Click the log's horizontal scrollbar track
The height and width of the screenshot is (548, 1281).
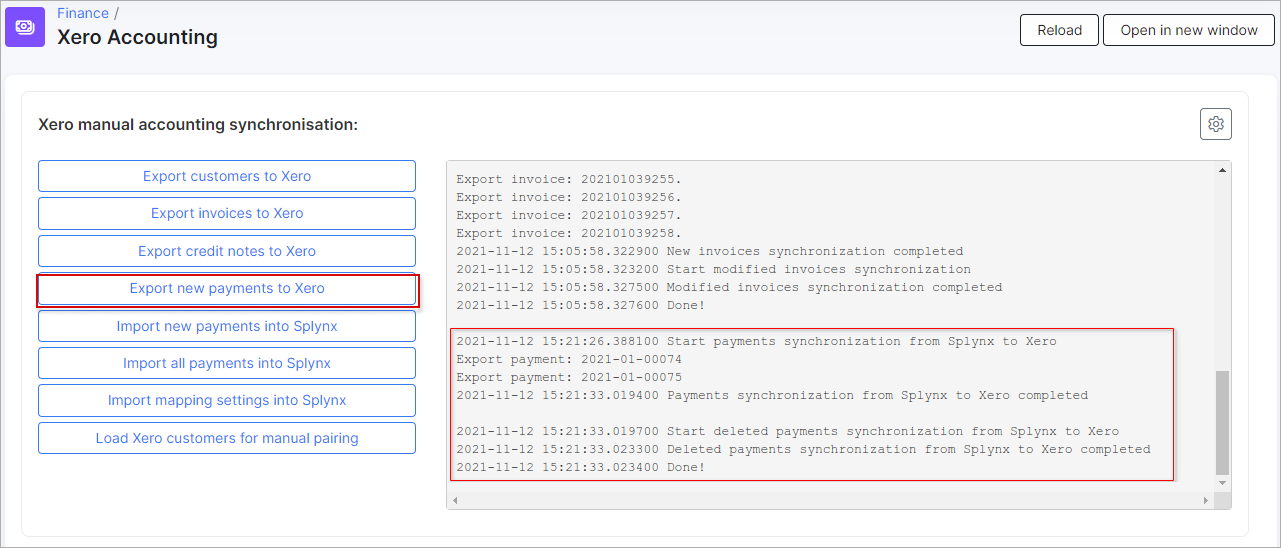(x=830, y=500)
